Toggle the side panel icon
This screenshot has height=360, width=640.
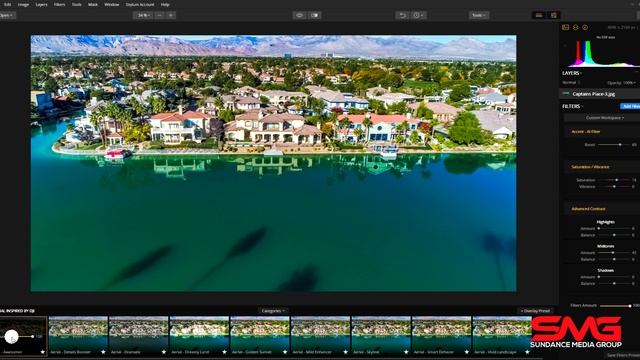(x=554, y=16)
